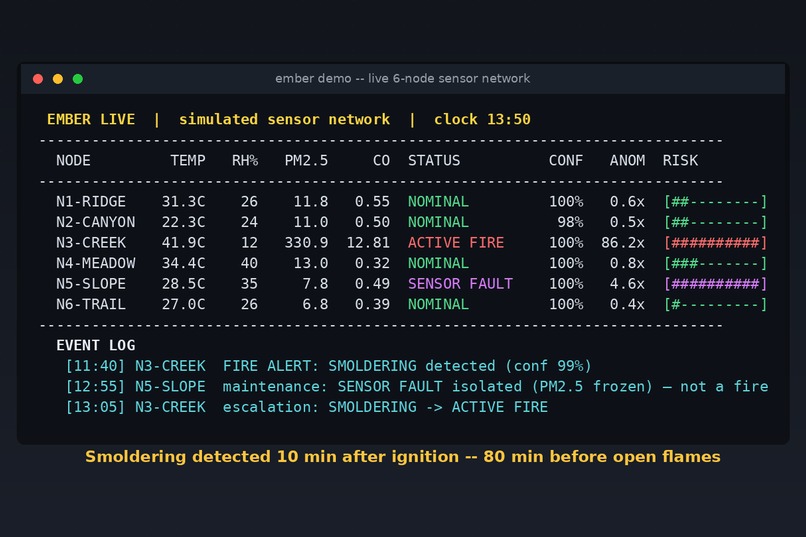
Task: Click the [13:05] log timestamp
Action: point(96,407)
